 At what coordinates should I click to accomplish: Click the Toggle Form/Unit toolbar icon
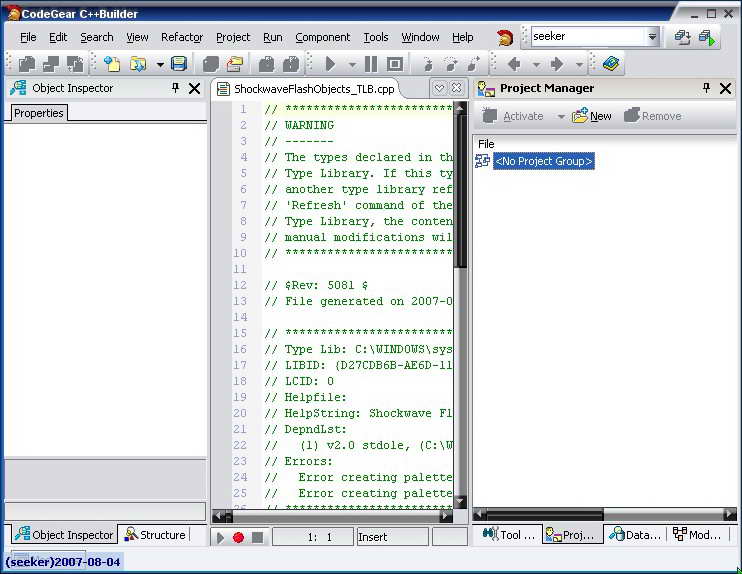(x=75, y=64)
